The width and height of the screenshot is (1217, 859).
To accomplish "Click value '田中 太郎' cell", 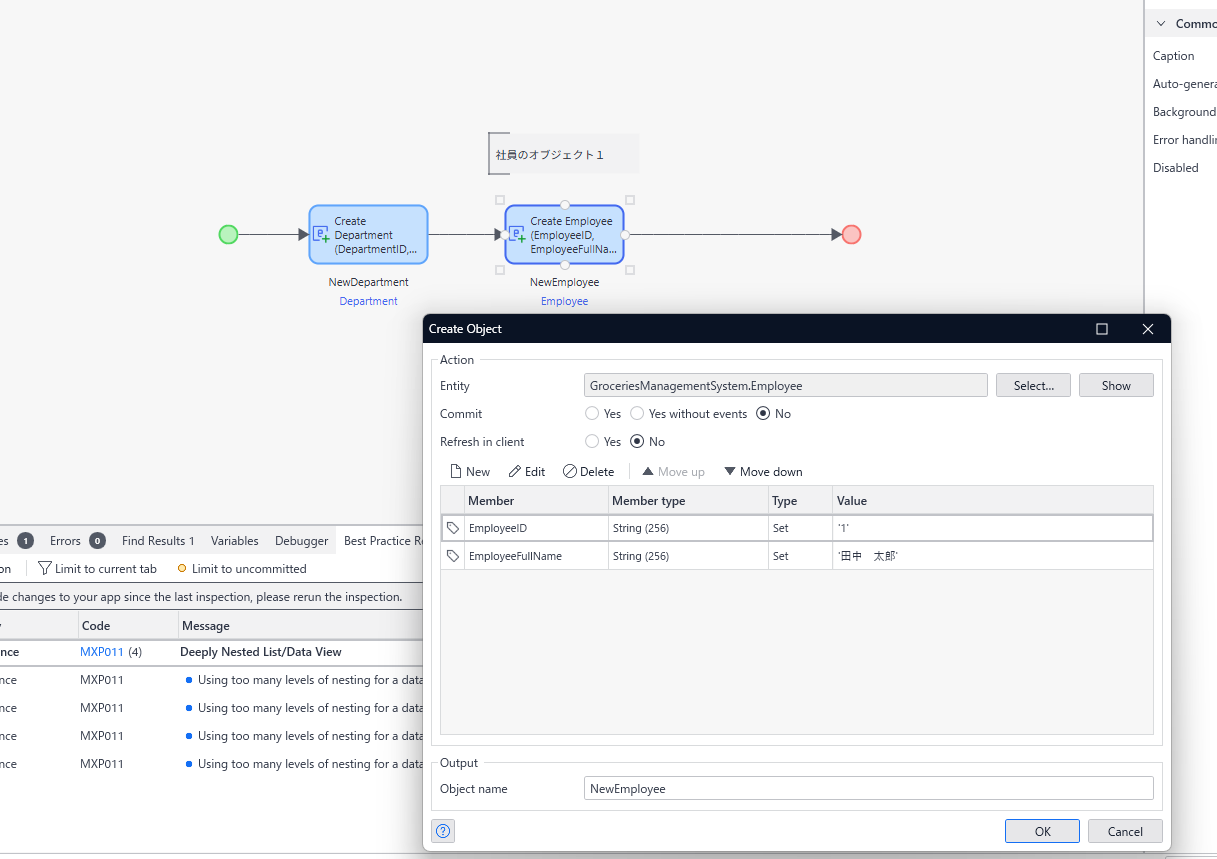I will point(992,556).
